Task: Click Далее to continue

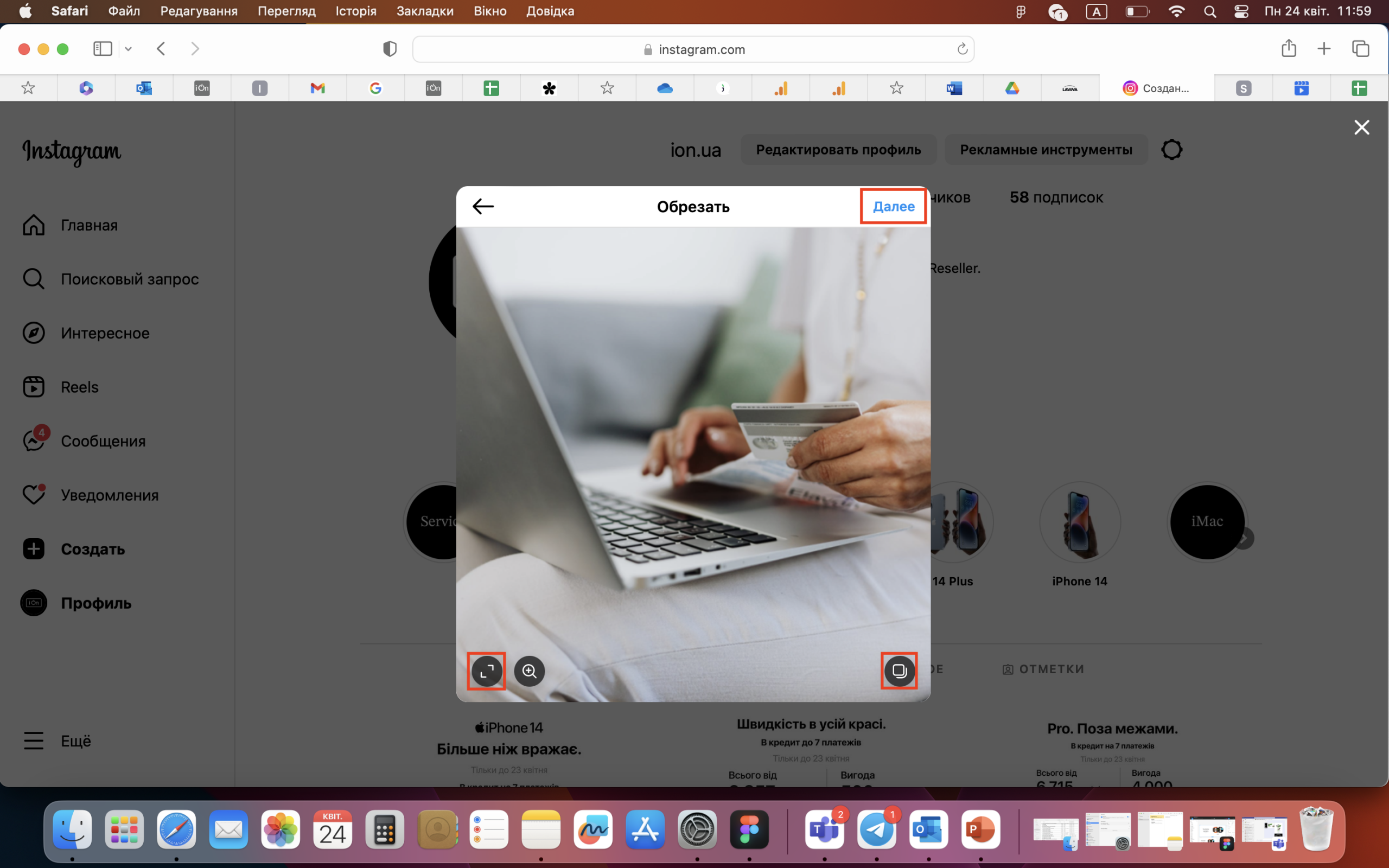Action: [x=893, y=206]
